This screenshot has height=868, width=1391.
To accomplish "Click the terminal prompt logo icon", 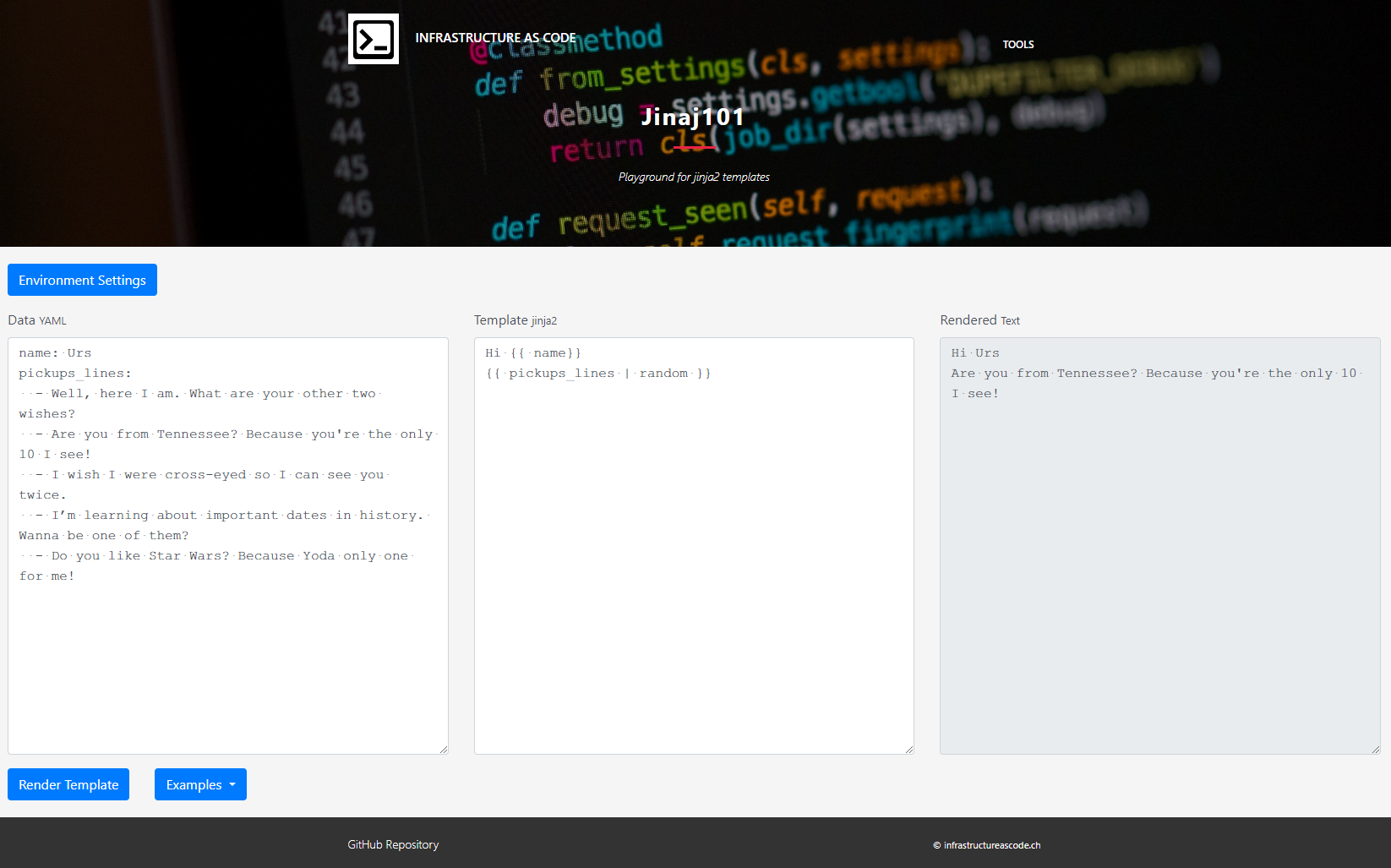I will click(x=374, y=39).
